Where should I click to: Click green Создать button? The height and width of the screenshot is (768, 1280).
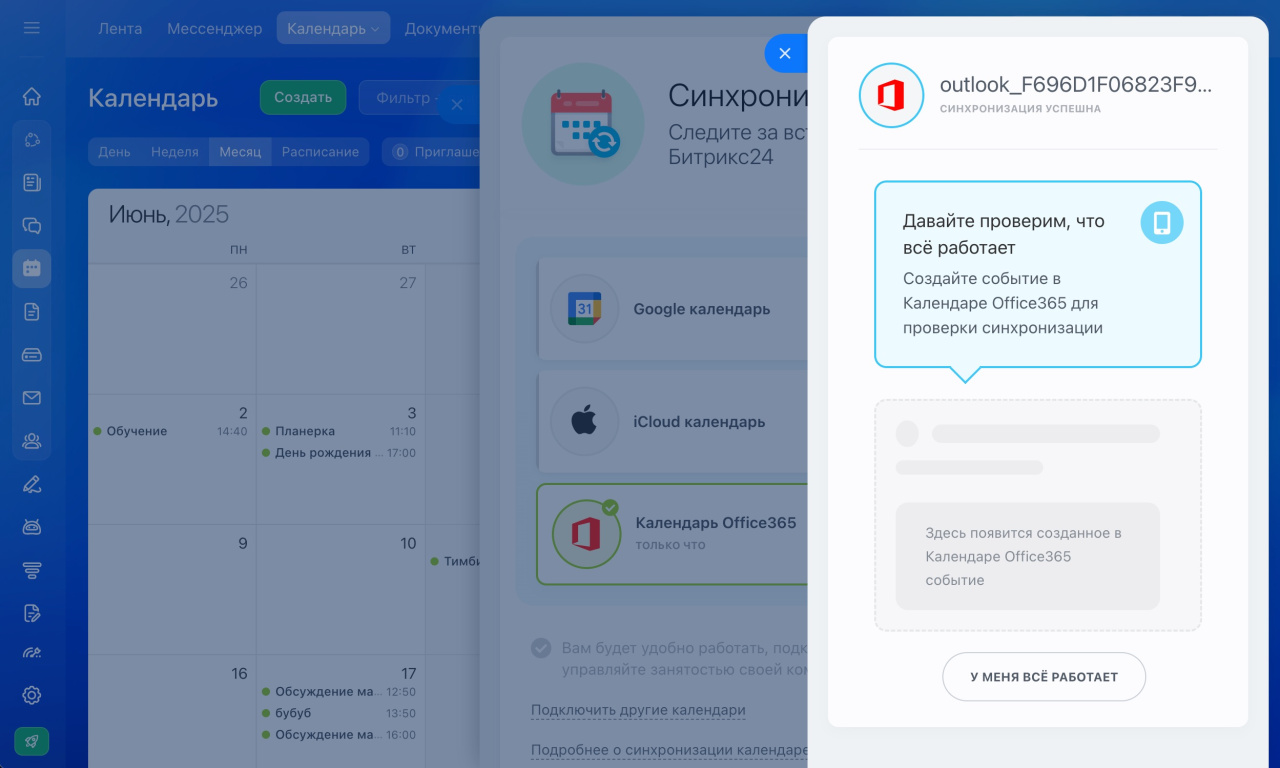point(303,97)
